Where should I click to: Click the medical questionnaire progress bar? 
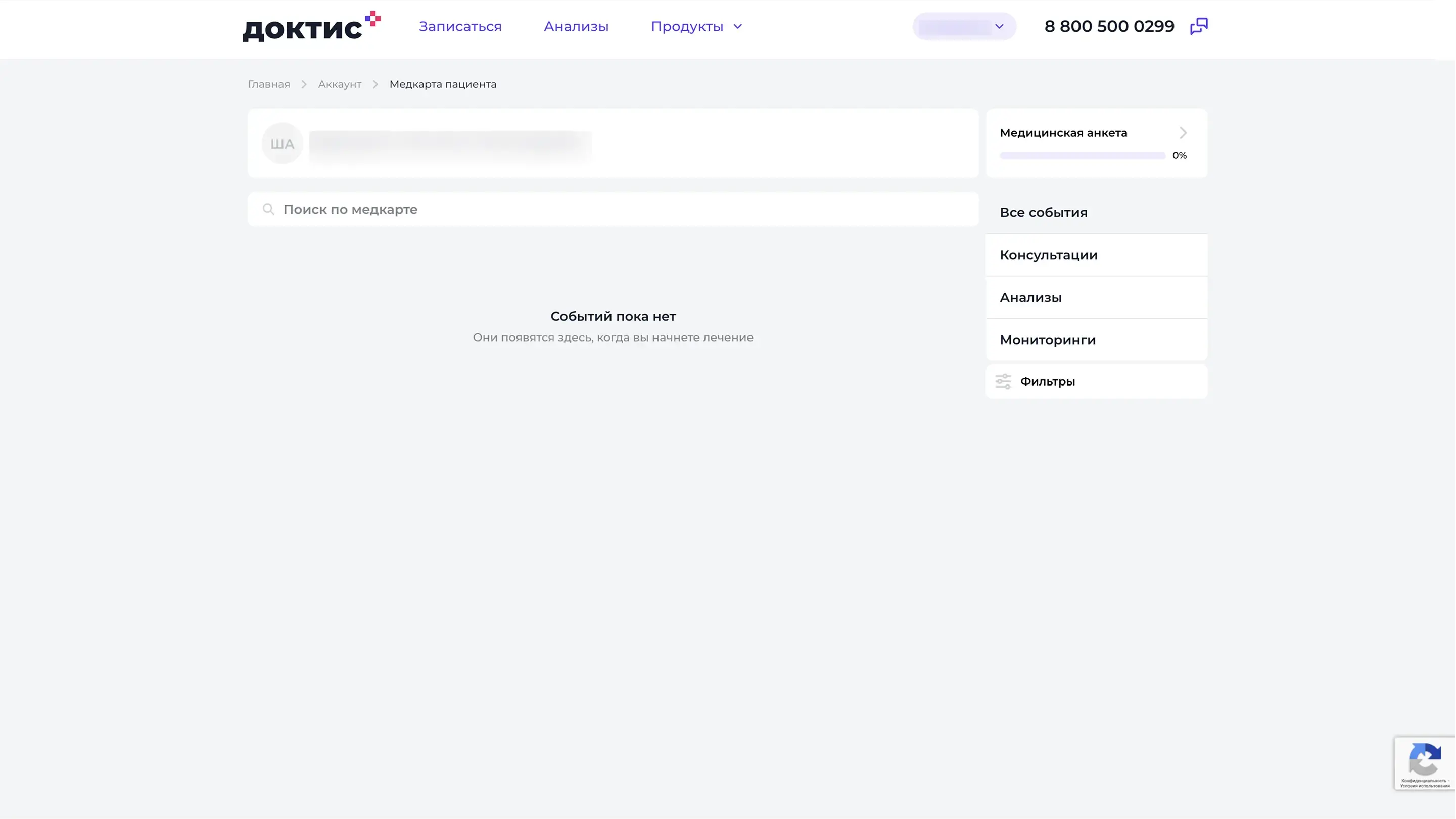1082,156
